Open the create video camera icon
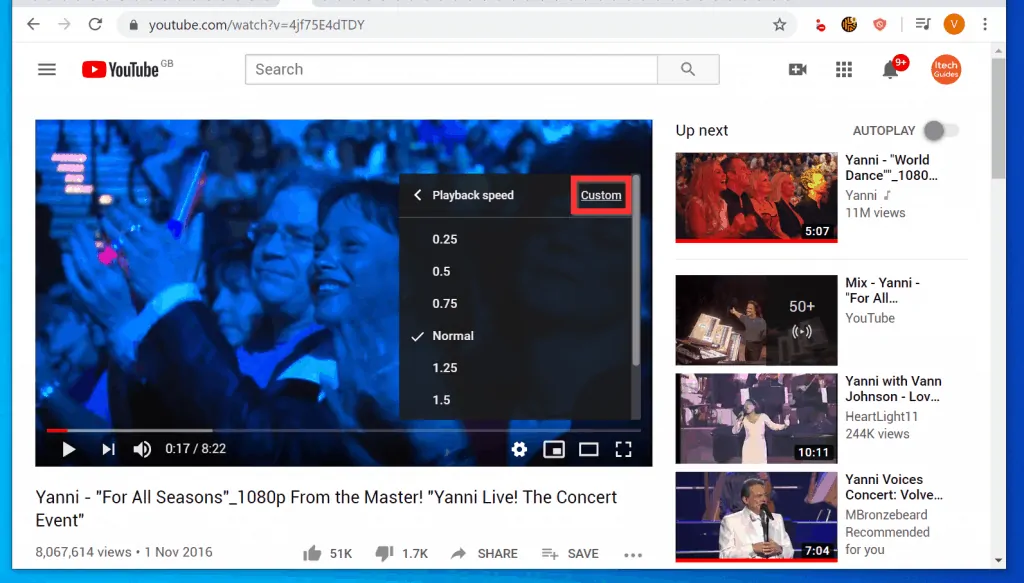 click(x=797, y=69)
